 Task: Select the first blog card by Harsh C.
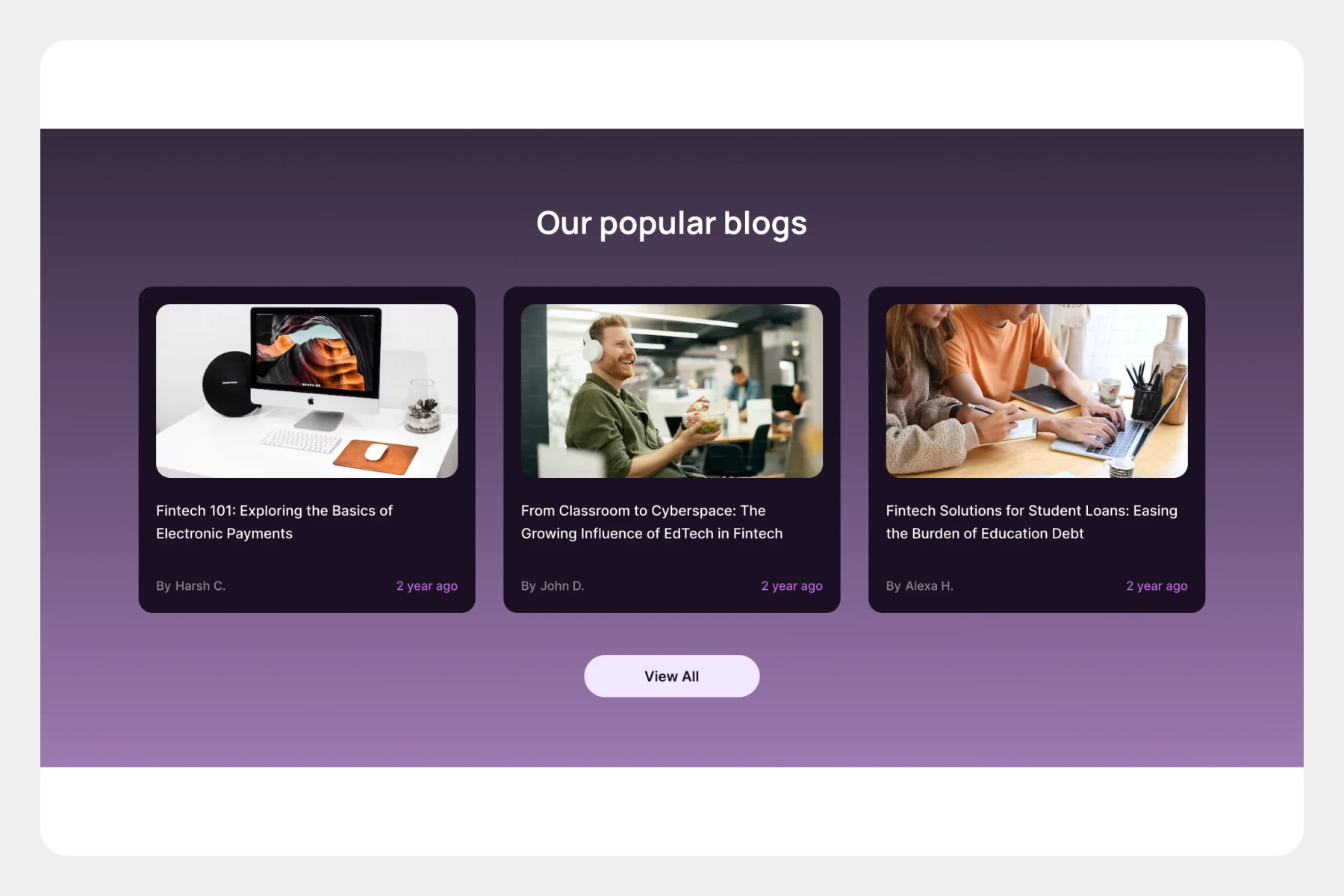pyautogui.click(x=307, y=449)
